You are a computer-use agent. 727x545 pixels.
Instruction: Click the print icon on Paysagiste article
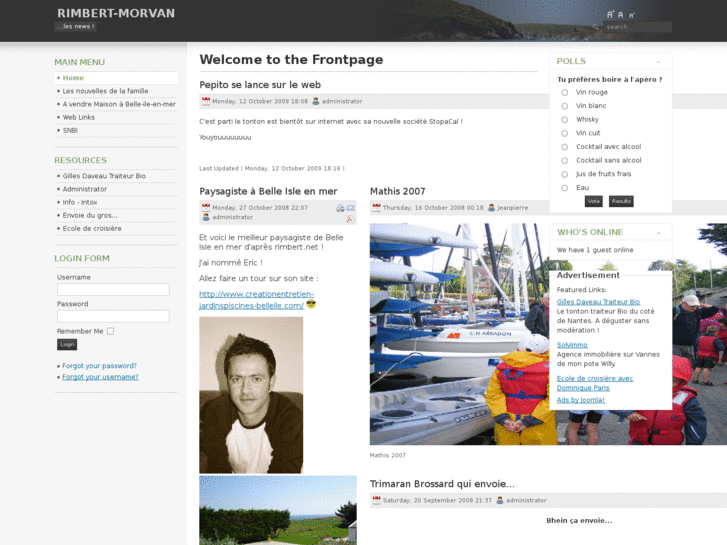coord(340,208)
